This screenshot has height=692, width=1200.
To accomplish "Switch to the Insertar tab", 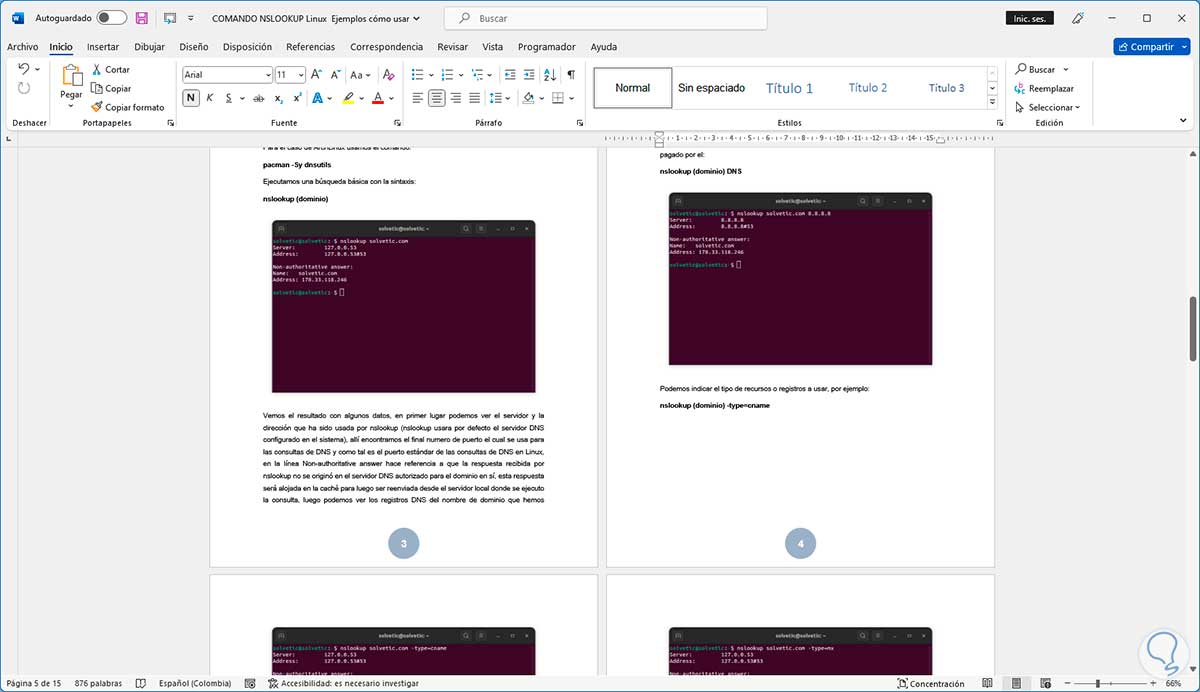I will pyautogui.click(x=103, y=47).
